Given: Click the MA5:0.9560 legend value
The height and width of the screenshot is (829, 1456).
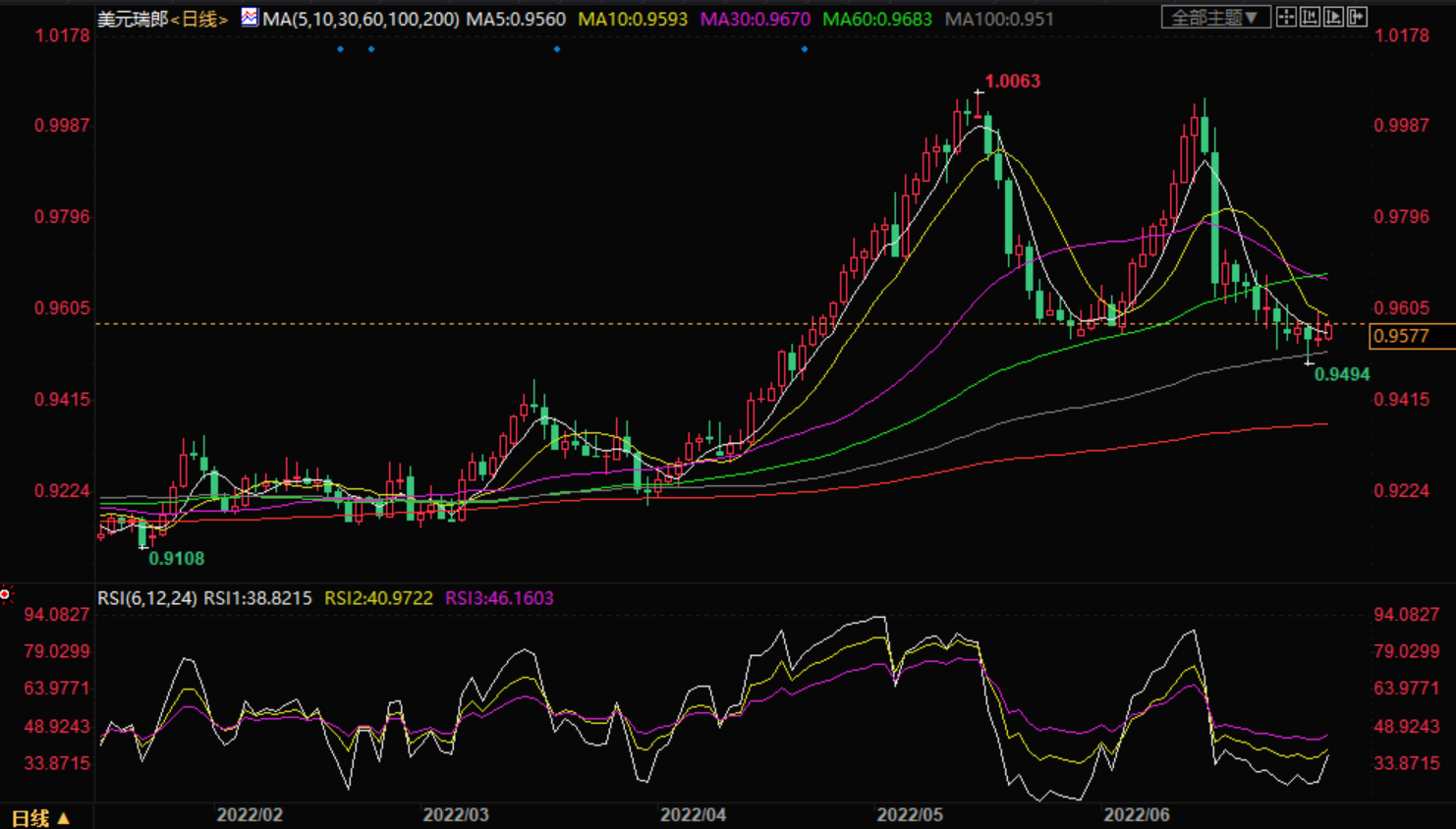Looking at the screenshot, I should point(516,19).
